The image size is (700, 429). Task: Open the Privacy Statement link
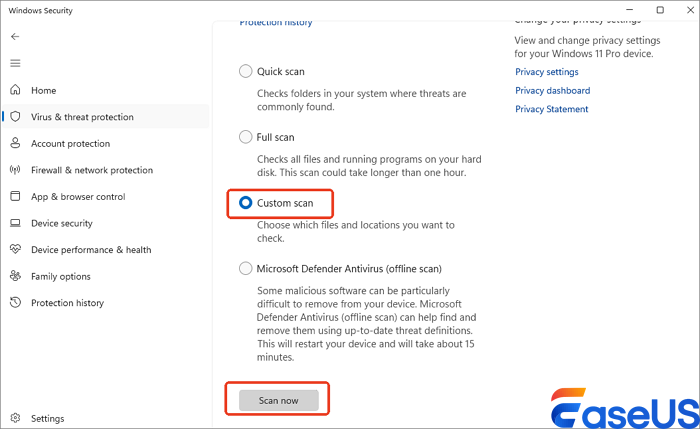coord(551,109)
